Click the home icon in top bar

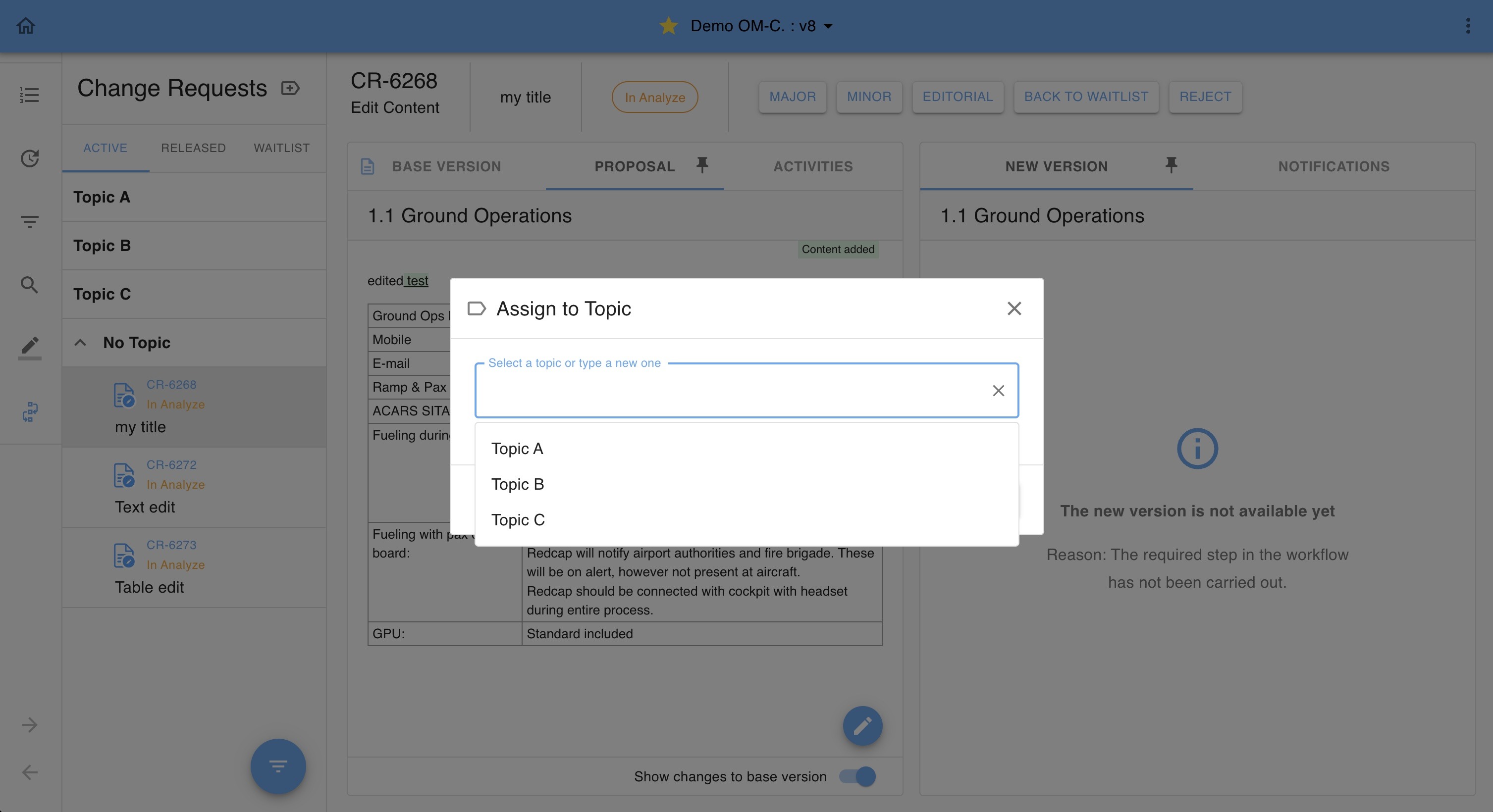[25, 25]
